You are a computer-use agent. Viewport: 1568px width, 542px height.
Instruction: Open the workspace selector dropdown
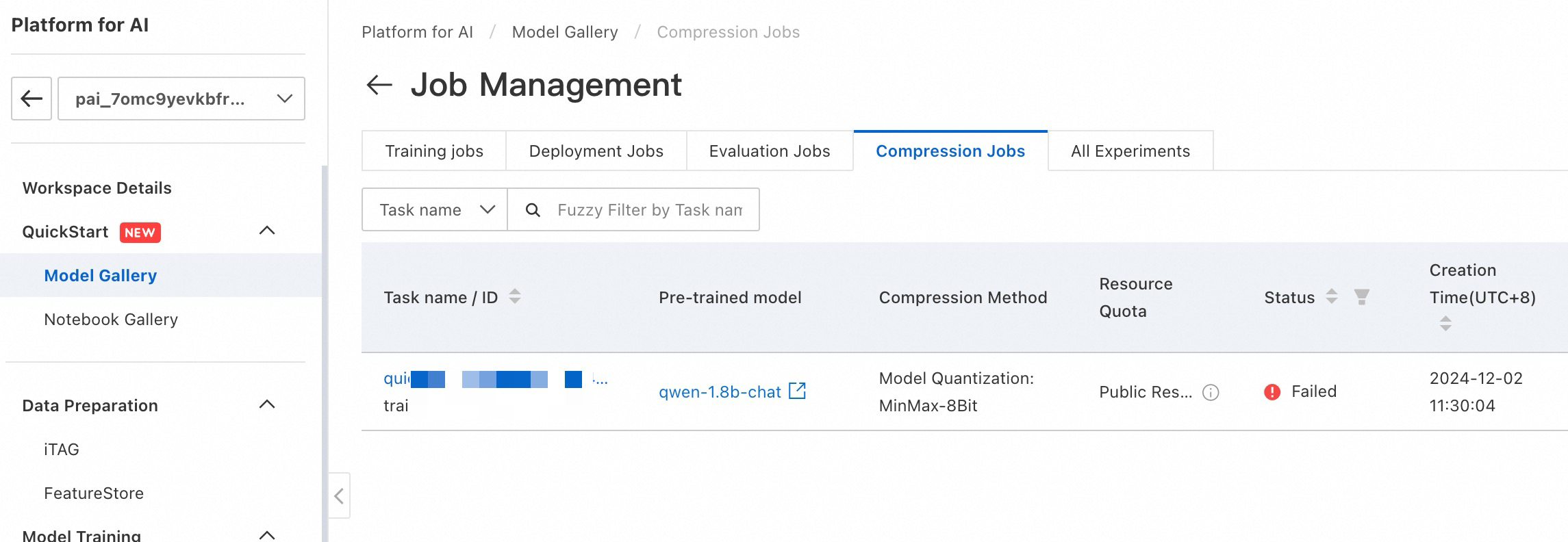pyautogui.click(x=181, y=99)
